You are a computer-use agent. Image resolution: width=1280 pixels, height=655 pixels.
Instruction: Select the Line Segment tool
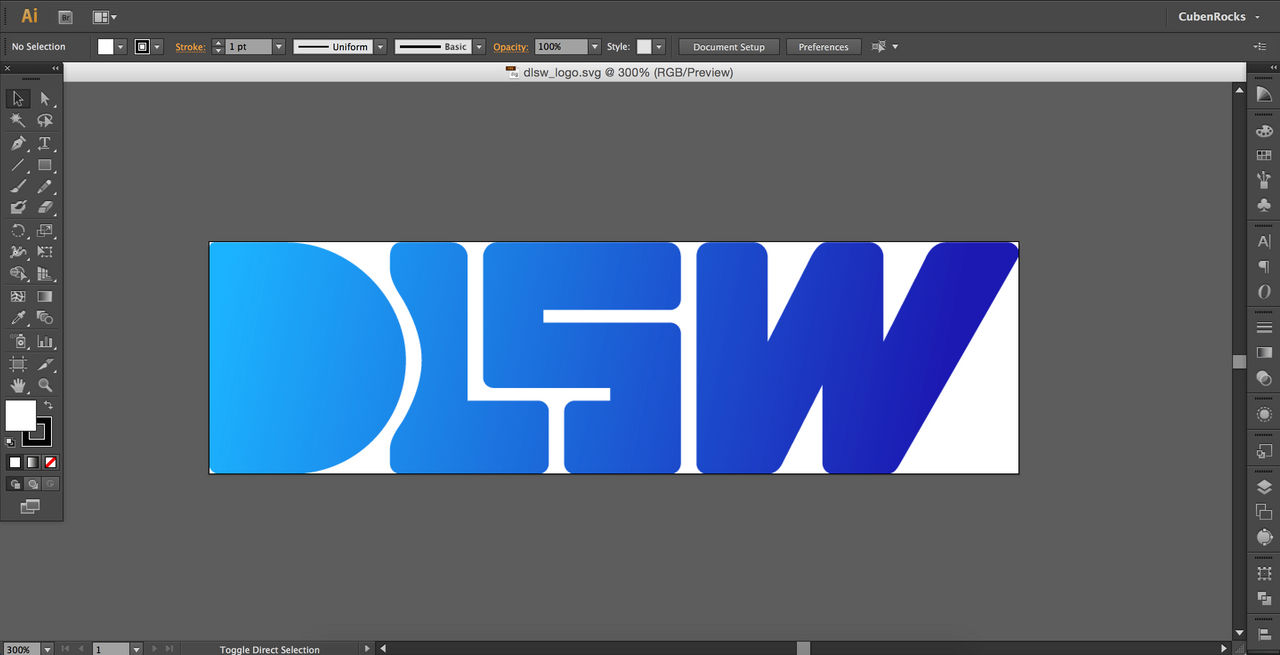[18, 165]
